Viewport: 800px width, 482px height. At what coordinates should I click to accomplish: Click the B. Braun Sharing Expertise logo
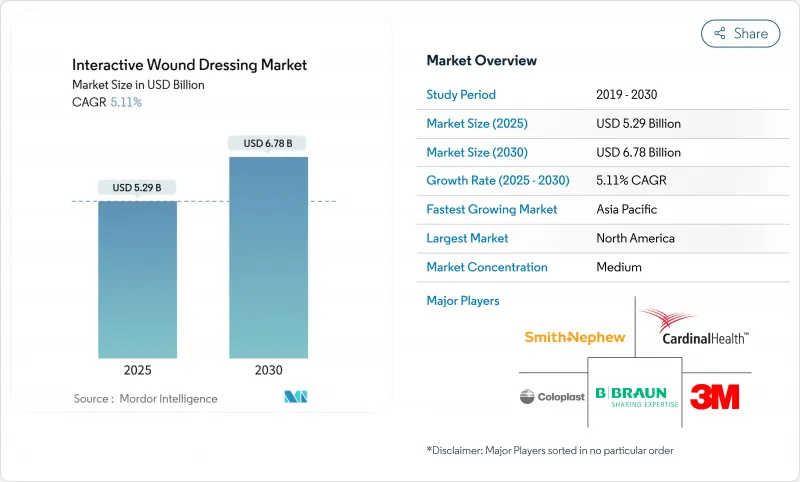pyautogui.click(x=636, y=396)
